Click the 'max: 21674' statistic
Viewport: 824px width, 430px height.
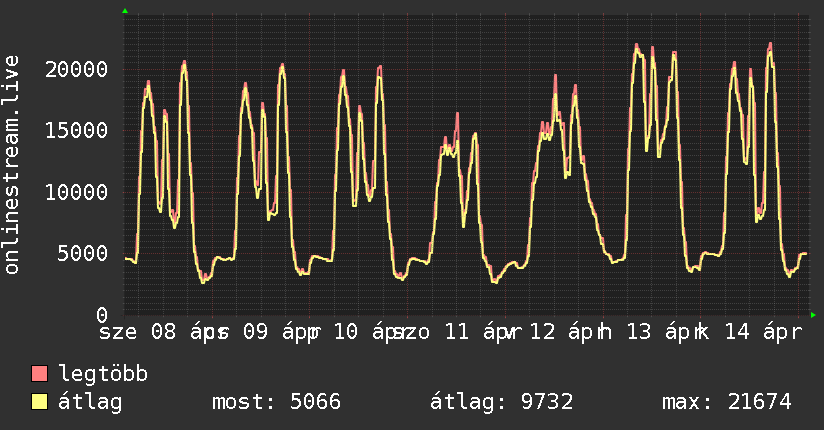(727, 402)
